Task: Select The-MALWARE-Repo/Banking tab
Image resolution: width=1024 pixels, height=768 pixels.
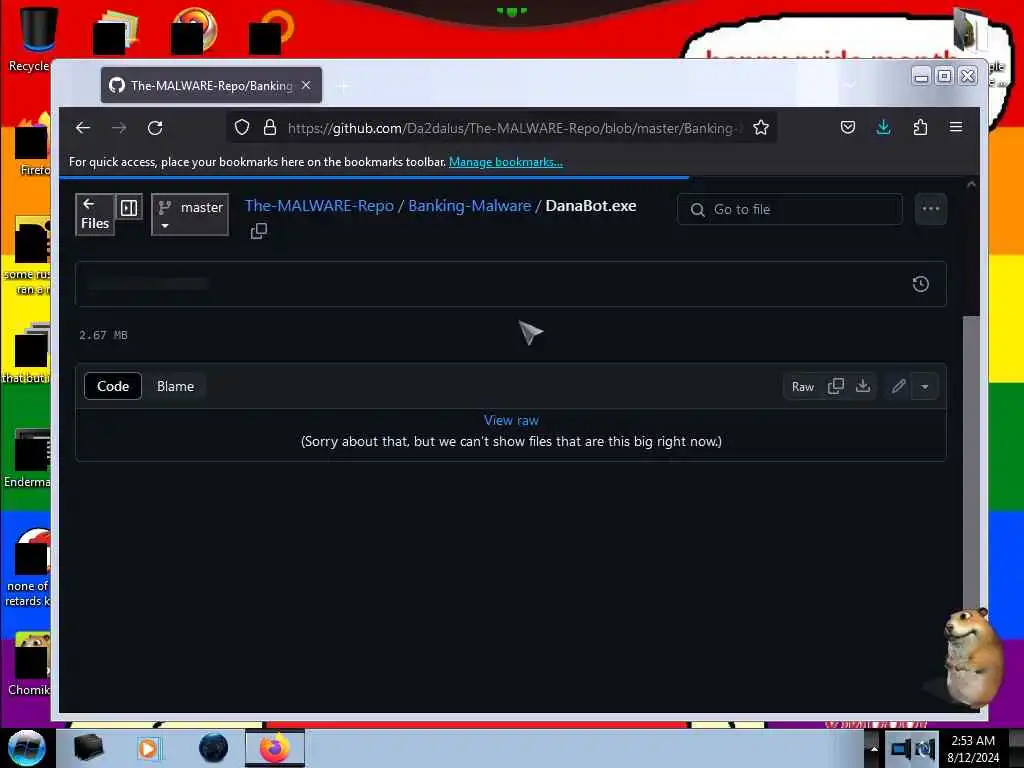Action: pos(211,85)
